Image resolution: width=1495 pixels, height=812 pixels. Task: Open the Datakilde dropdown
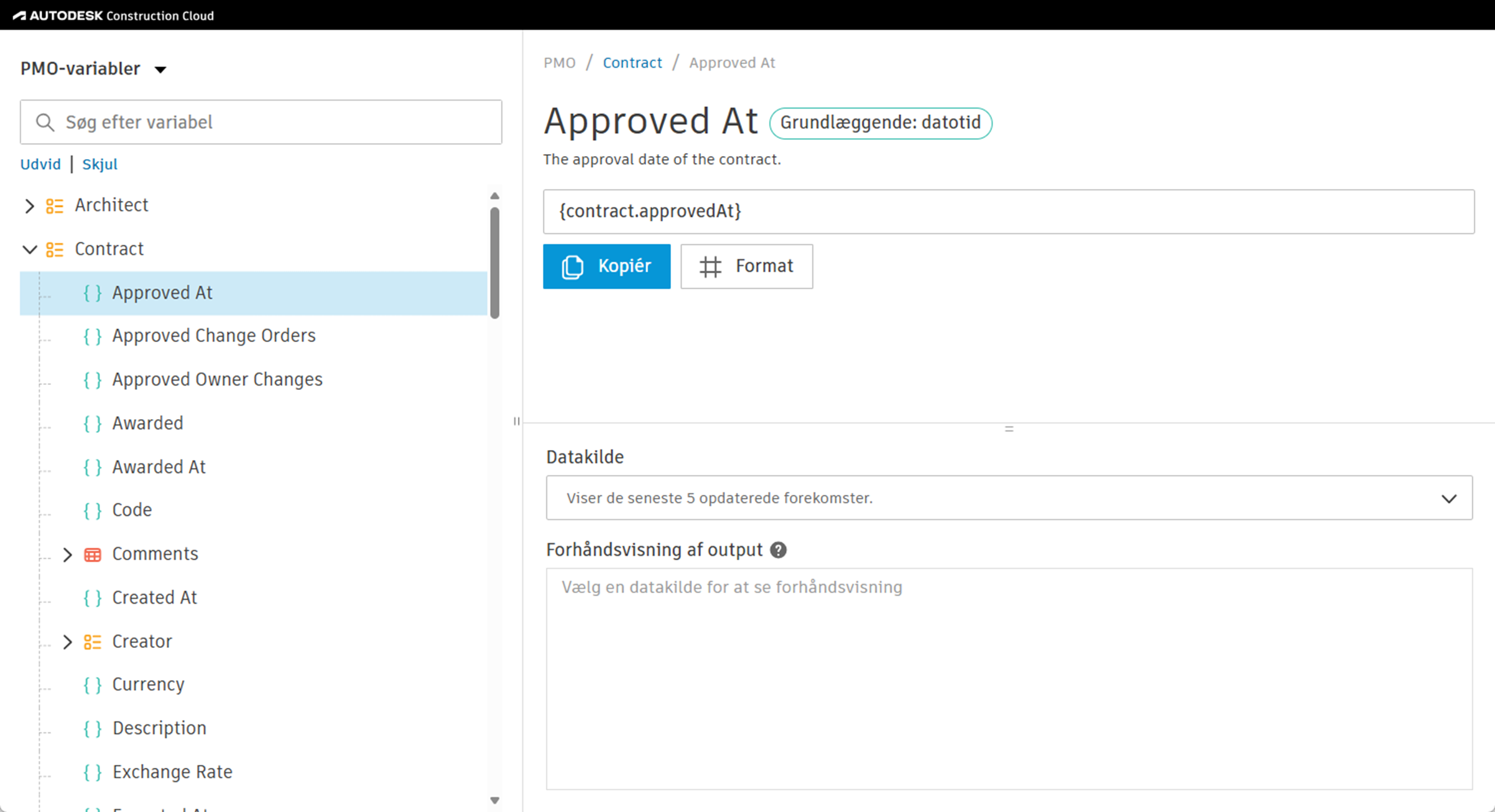click(x=1009, y=498)
